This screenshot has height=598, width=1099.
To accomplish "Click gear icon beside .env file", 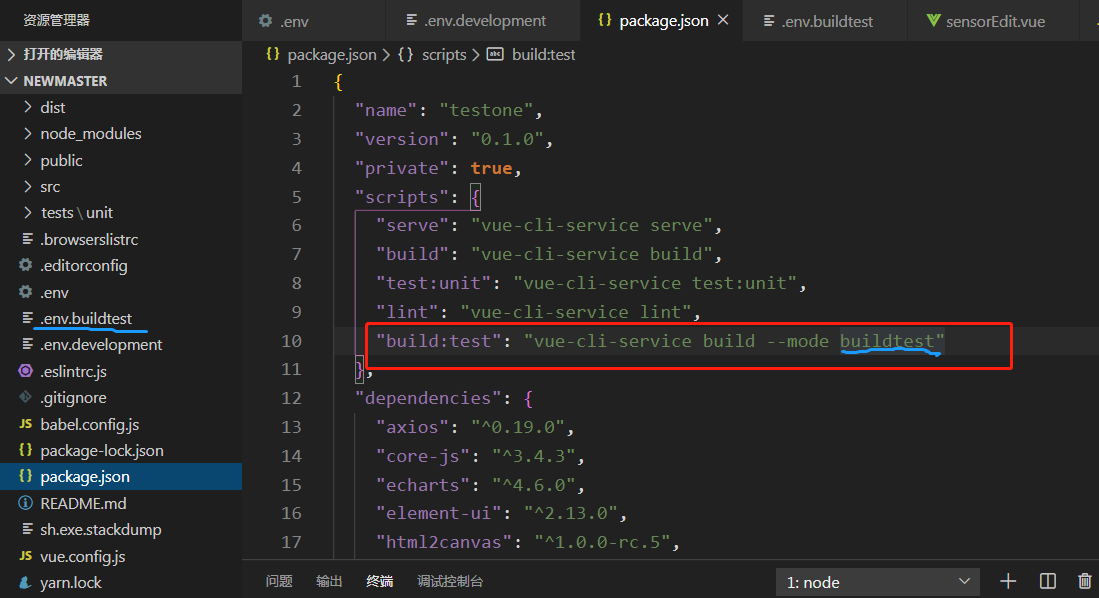I will pos(26,292).
